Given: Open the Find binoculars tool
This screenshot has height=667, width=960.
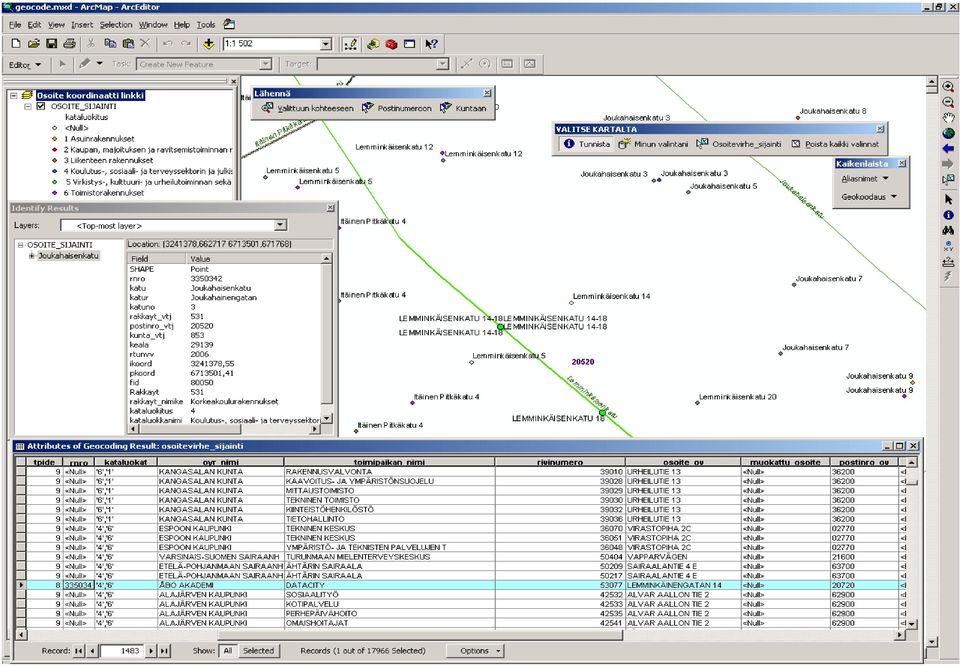Looking at the screenshot, I should coord(948,230).
